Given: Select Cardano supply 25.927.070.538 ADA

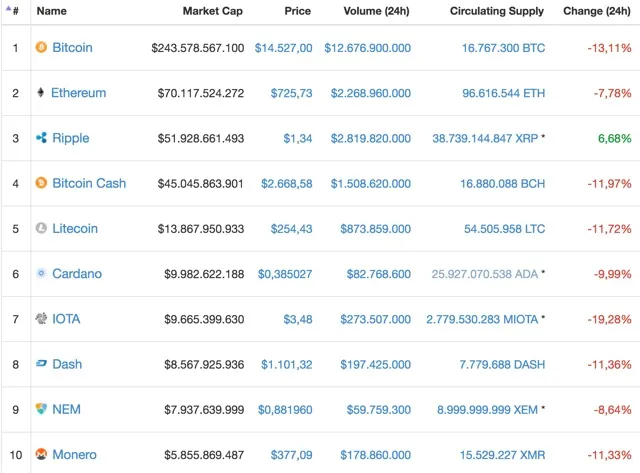Looking at the screenshot, I should [485, 274].
